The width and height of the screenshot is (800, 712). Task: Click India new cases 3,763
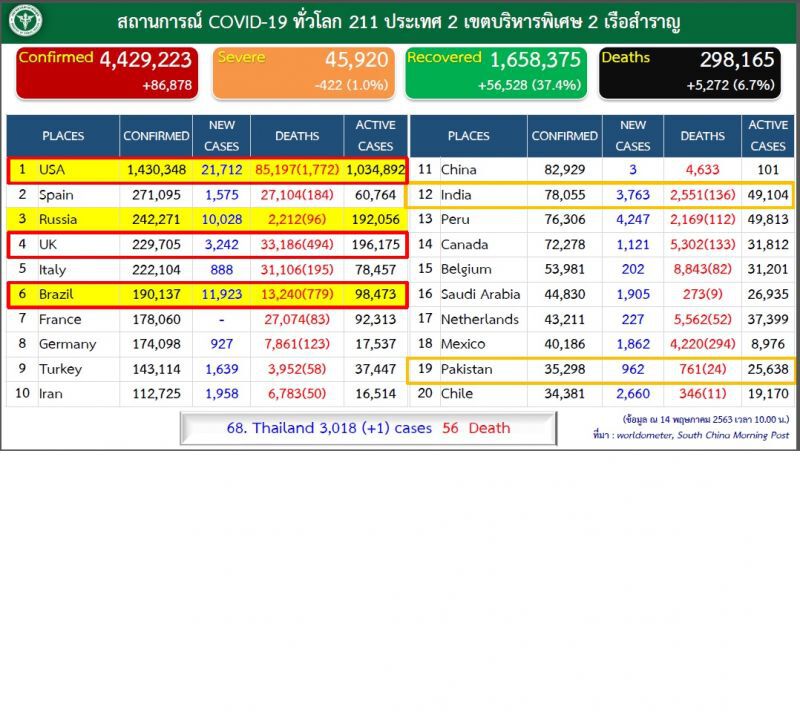[x=633, y=195]
